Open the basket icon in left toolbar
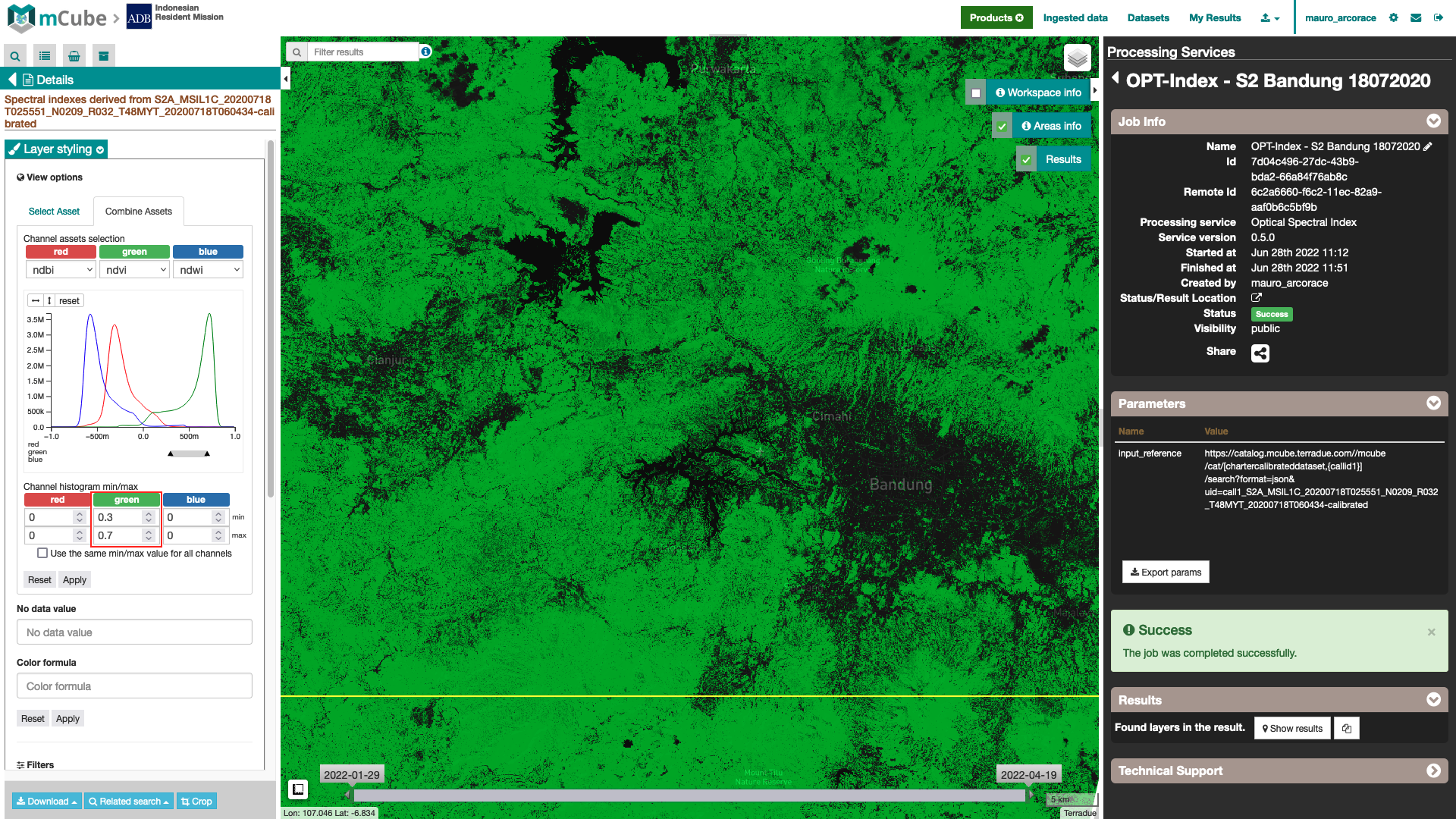This screenshot has width=1456, height=819. pos(74,56)
